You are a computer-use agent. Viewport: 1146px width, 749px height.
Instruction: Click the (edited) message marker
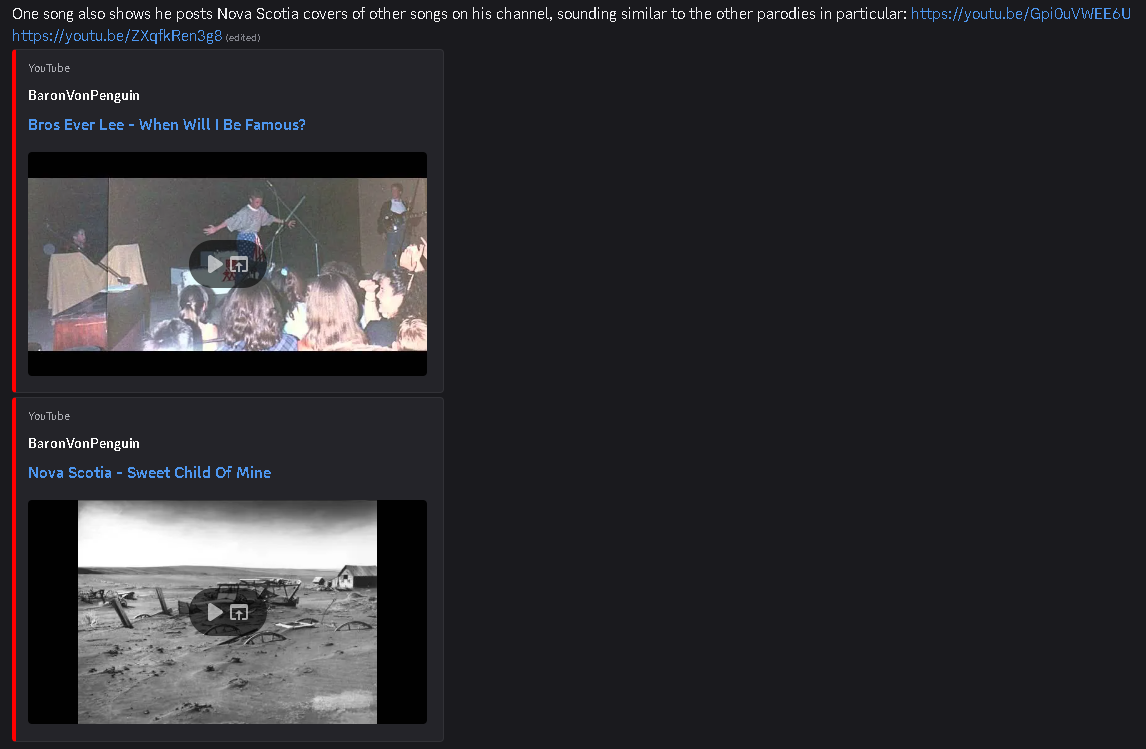pos(243,37)
